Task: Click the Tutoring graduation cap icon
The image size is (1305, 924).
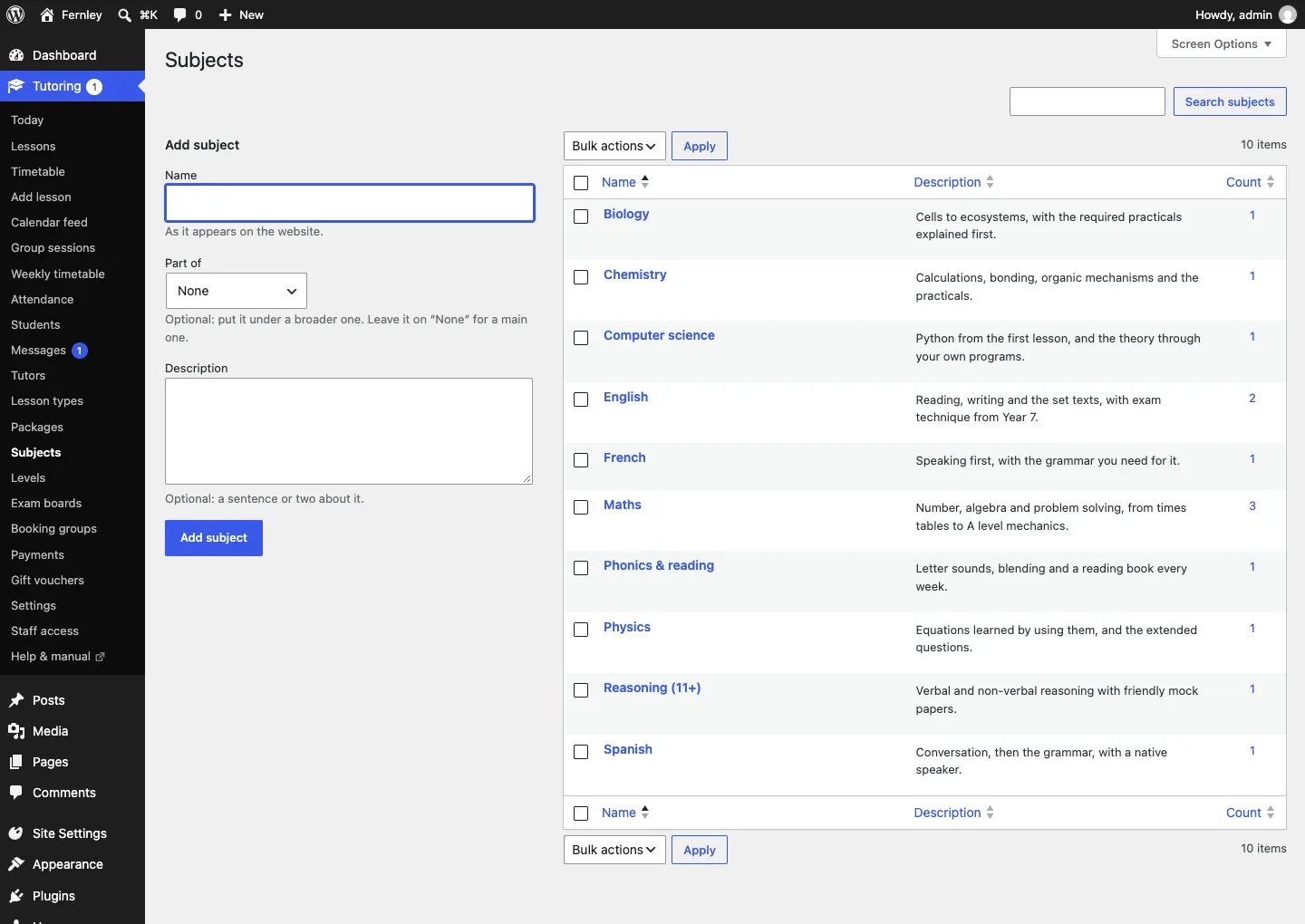Action: (x=16, y=86)
